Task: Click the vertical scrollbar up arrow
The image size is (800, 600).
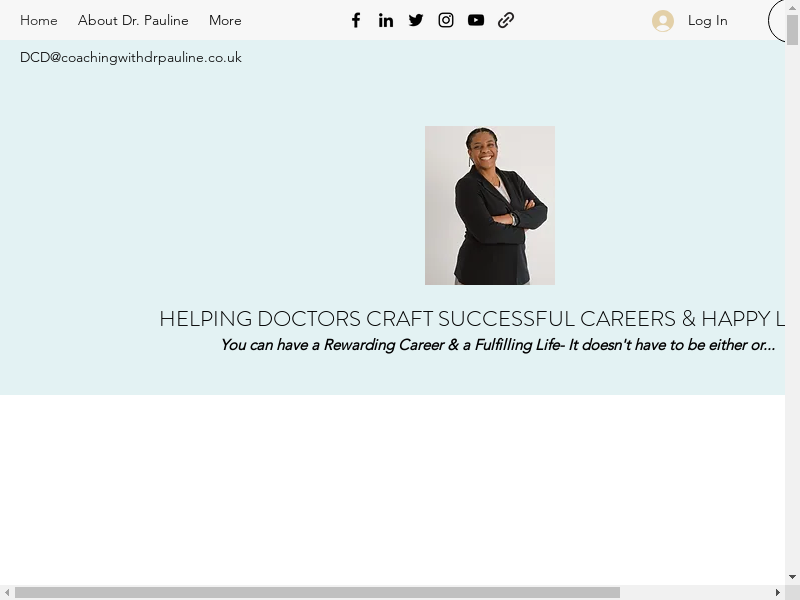Action: (793, 8)
